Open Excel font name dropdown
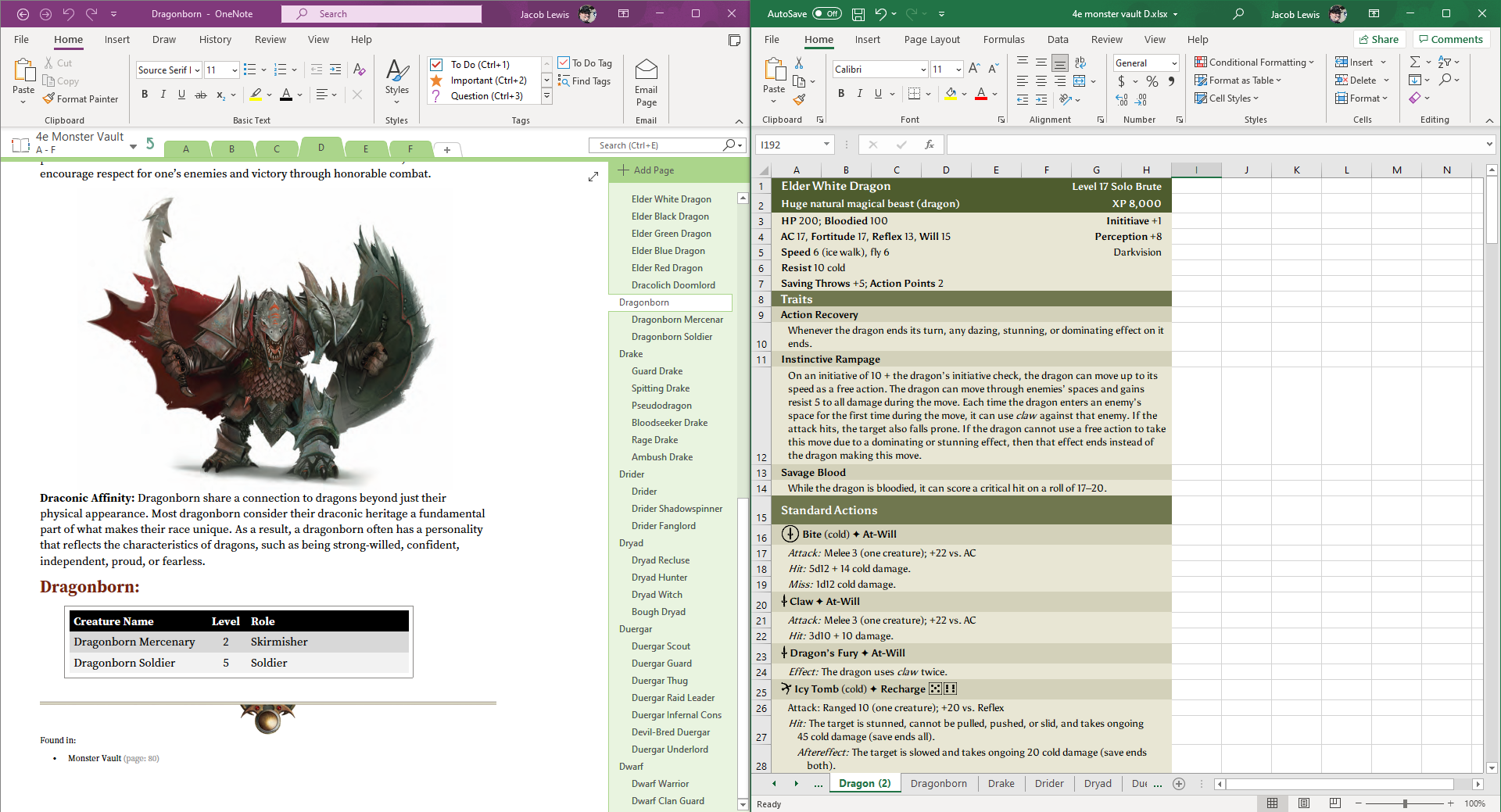Viewport: 1501px width, 812px height. click(x=923, y=70)
